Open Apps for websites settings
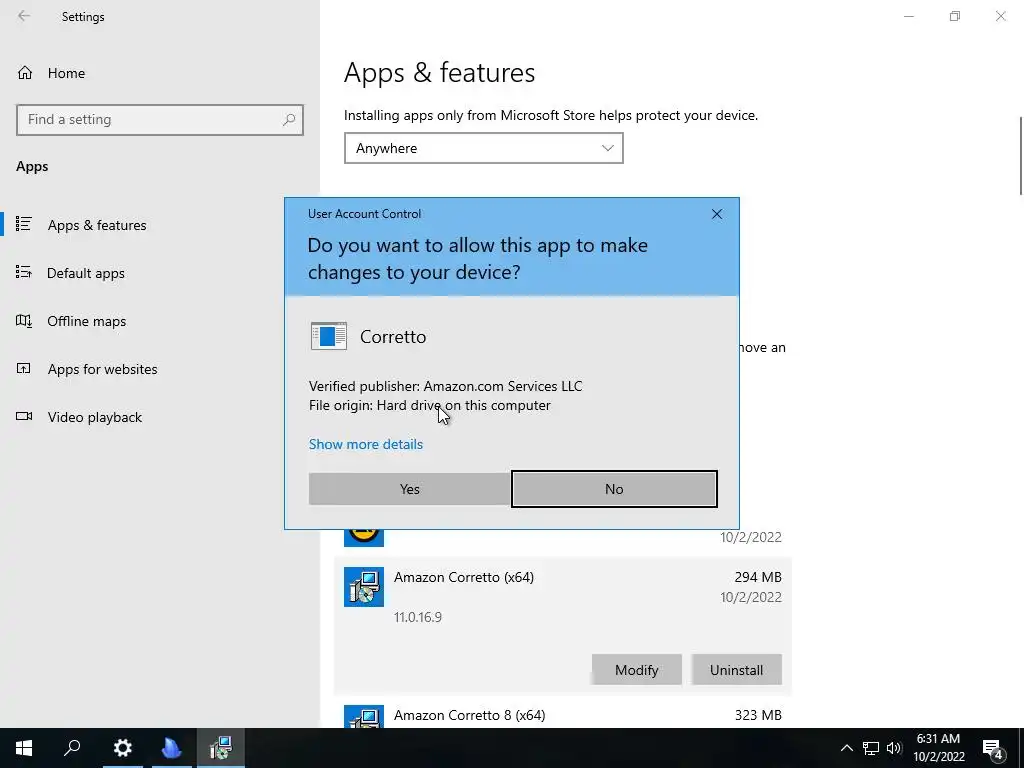The width and height of the screenshot is (1024, 768). pos(103,369)
